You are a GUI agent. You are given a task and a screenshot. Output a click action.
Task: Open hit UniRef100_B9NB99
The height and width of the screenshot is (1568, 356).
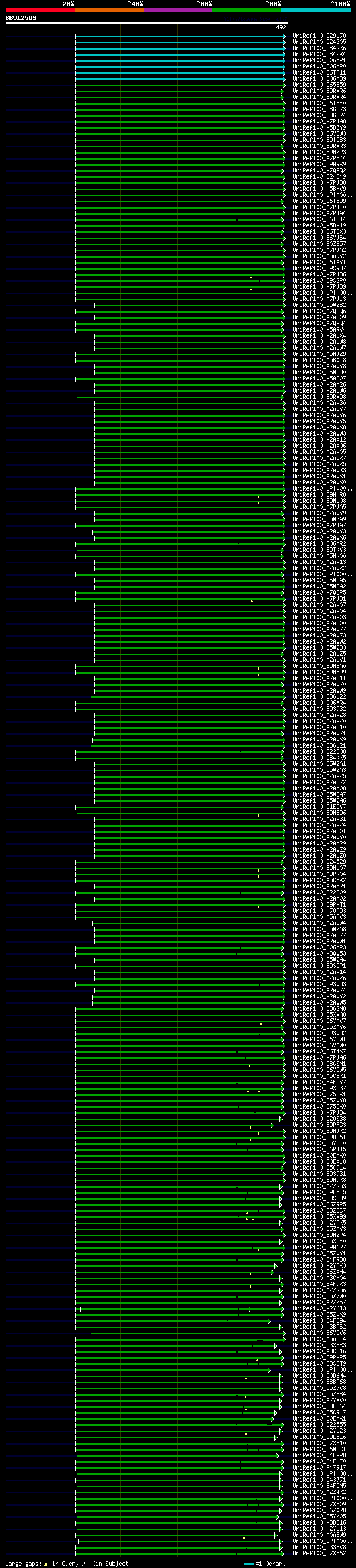(319, 672)
